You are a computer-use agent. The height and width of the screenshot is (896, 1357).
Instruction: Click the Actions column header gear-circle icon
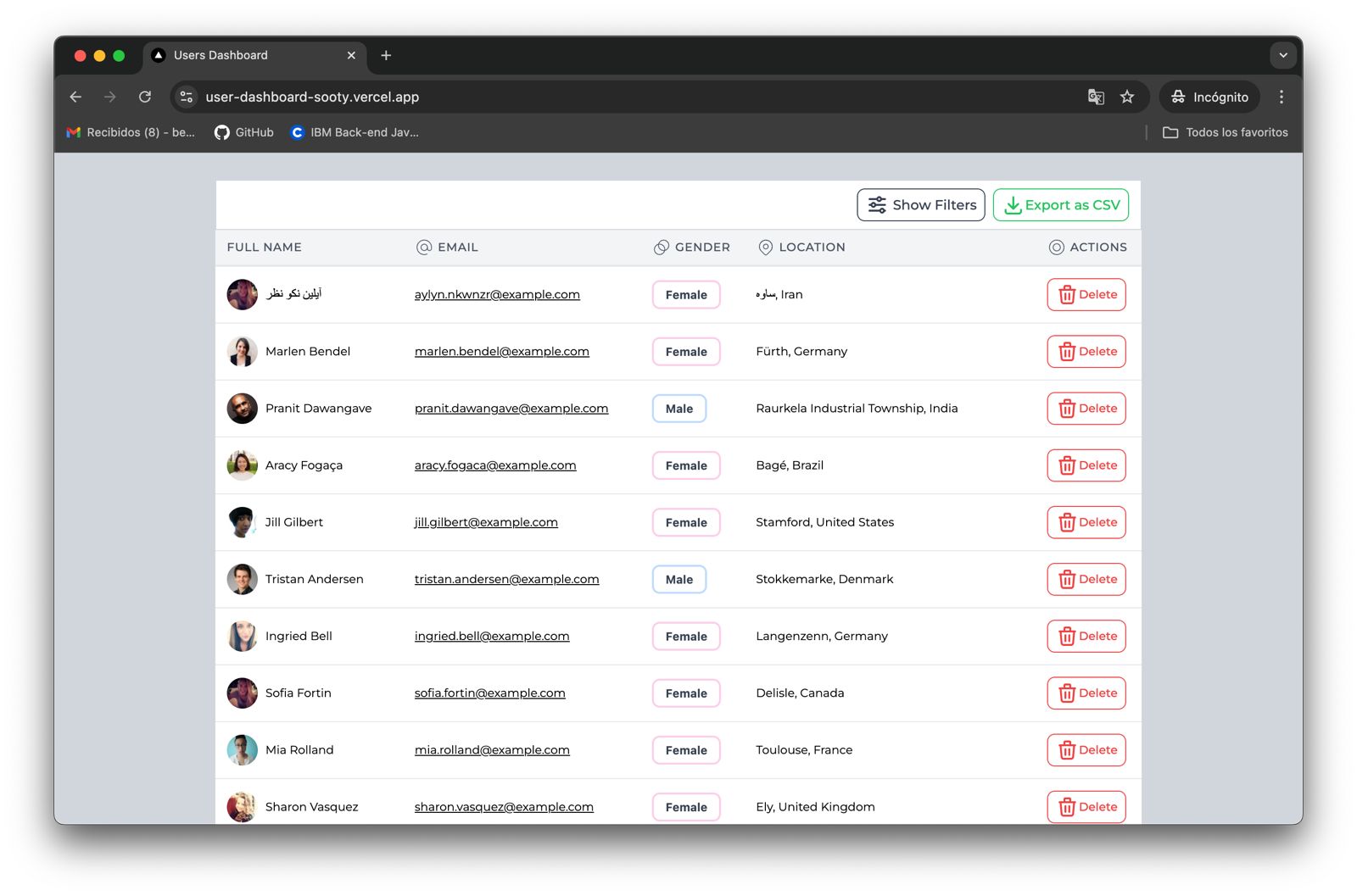[x=1057, y=247]
